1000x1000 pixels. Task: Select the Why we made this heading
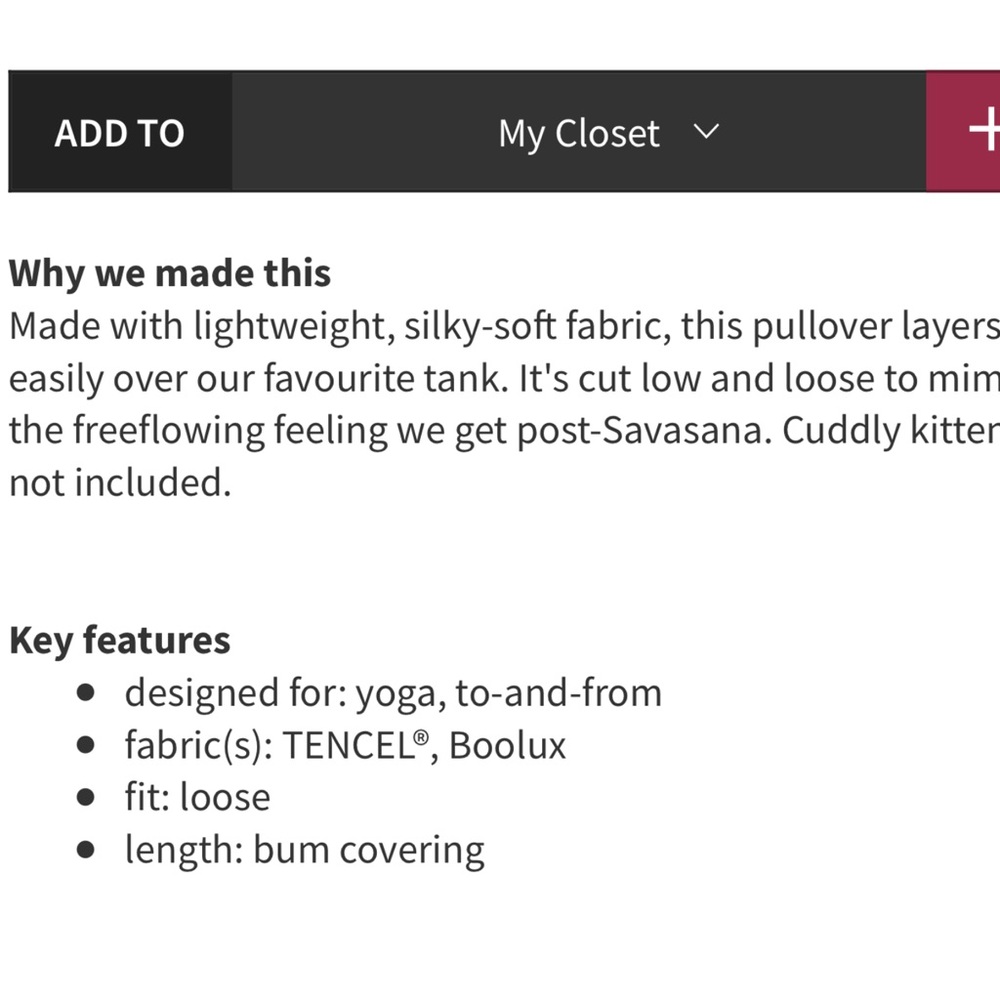pyautogui.click(x=170, y=272)
